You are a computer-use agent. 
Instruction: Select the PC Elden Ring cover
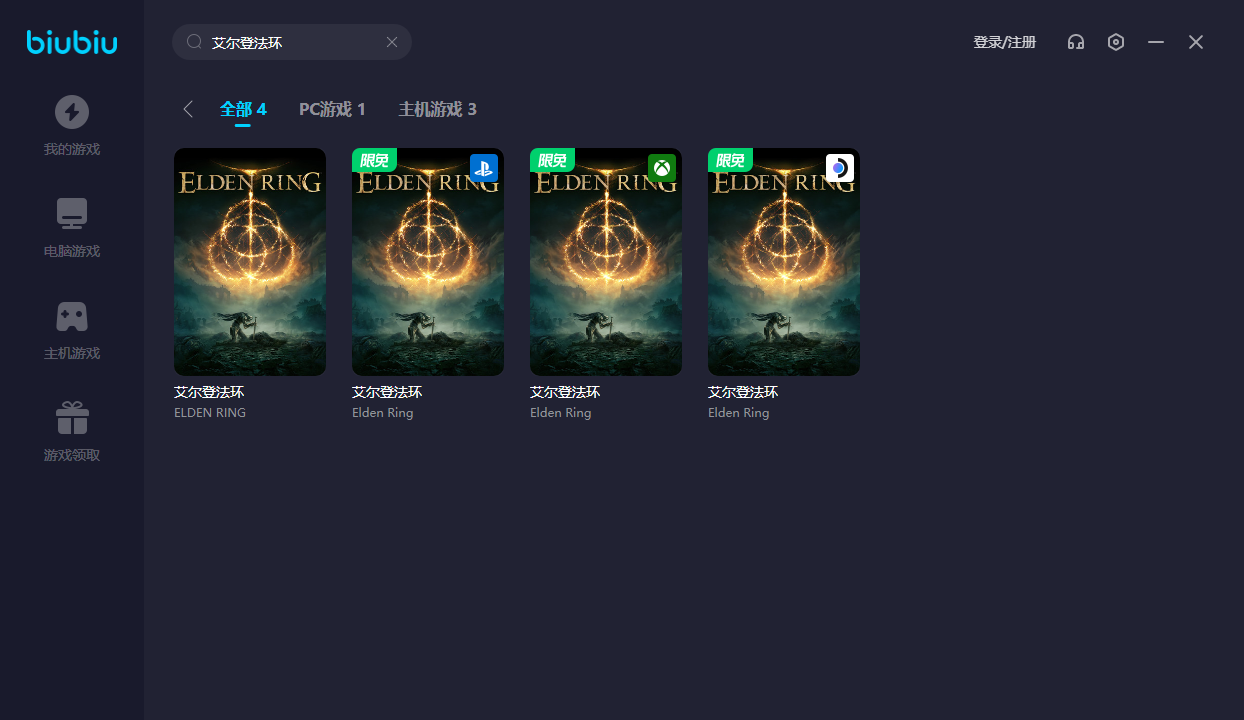coord(250,262)
